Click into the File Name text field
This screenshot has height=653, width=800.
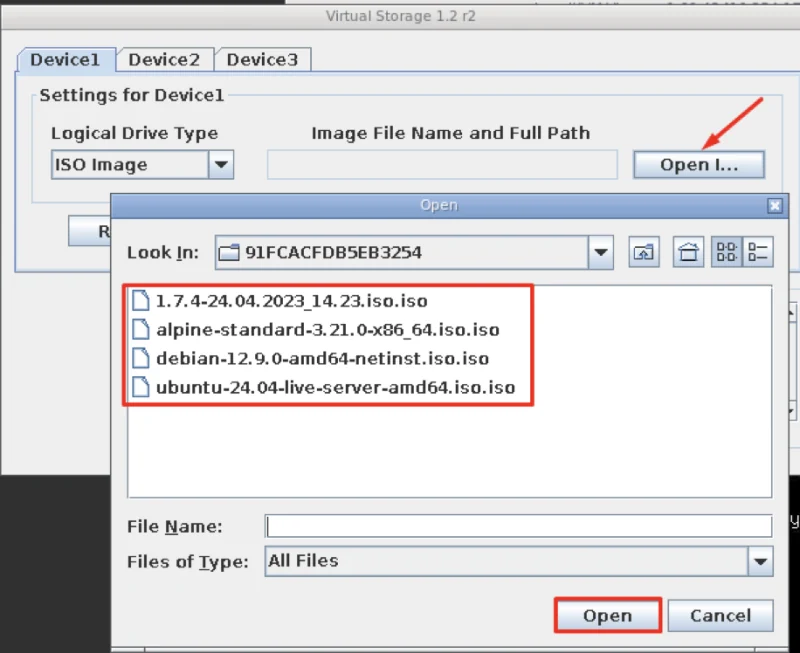tap(518, 527)
